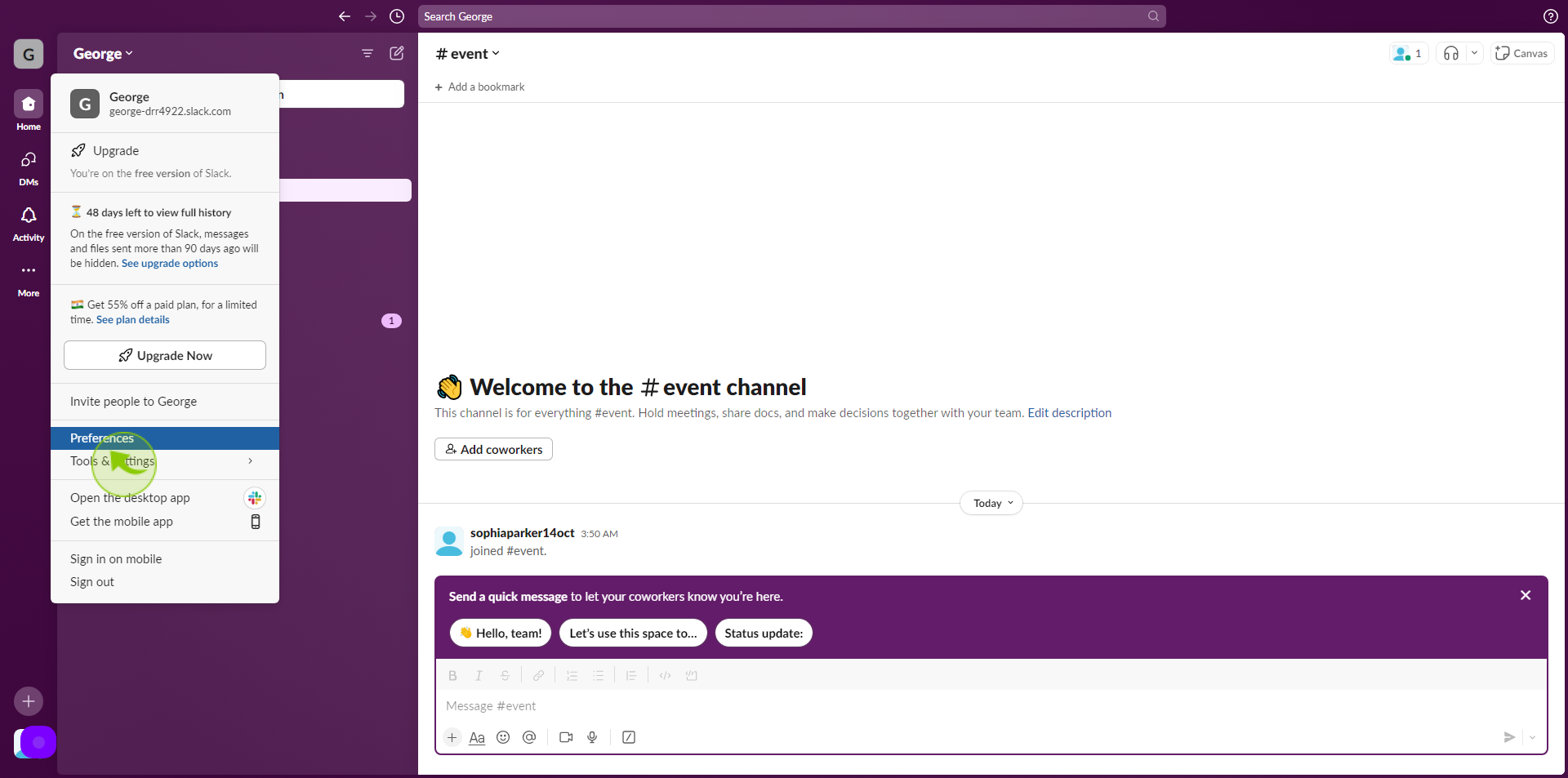Viewport: 1568px width, 778px height.
Task: Go forward with the right arrow
Action: [x=371, y=16]
